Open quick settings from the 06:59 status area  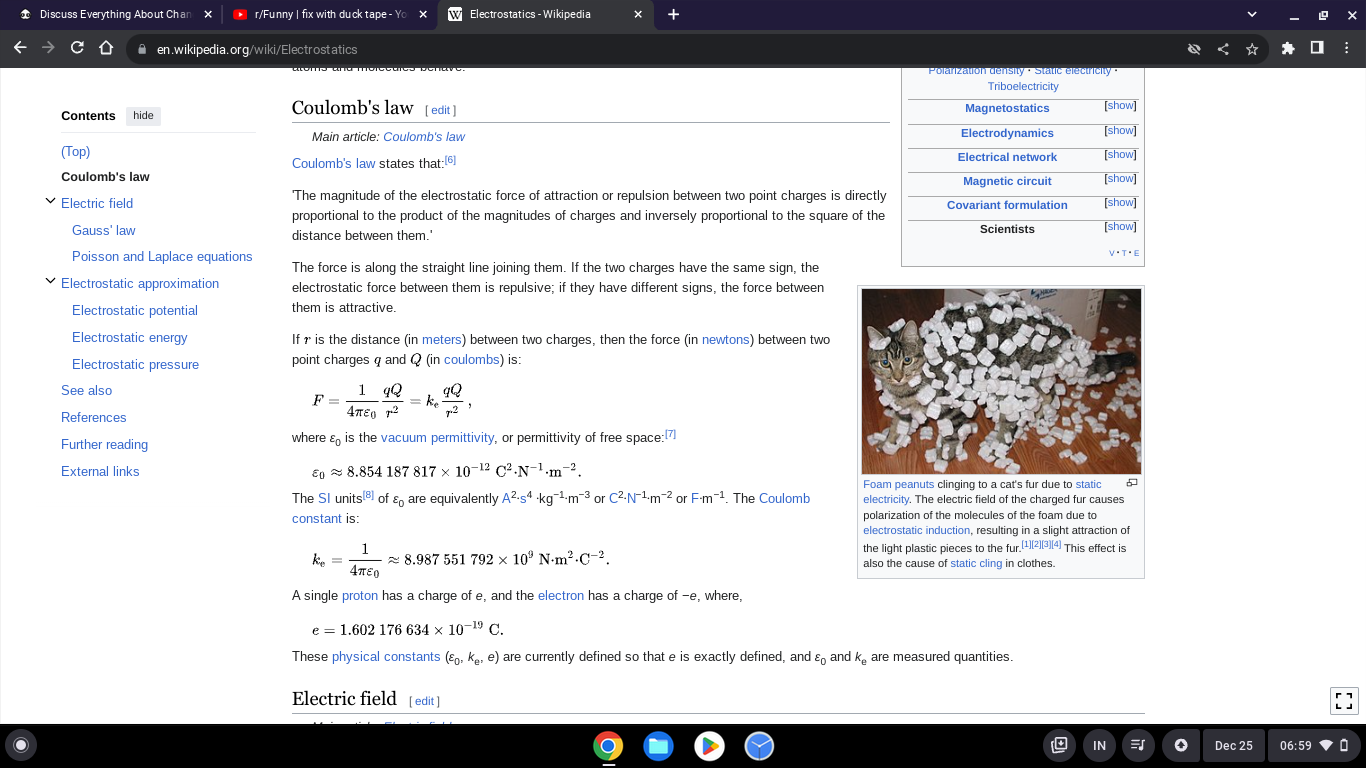(x=1314, y=745)
